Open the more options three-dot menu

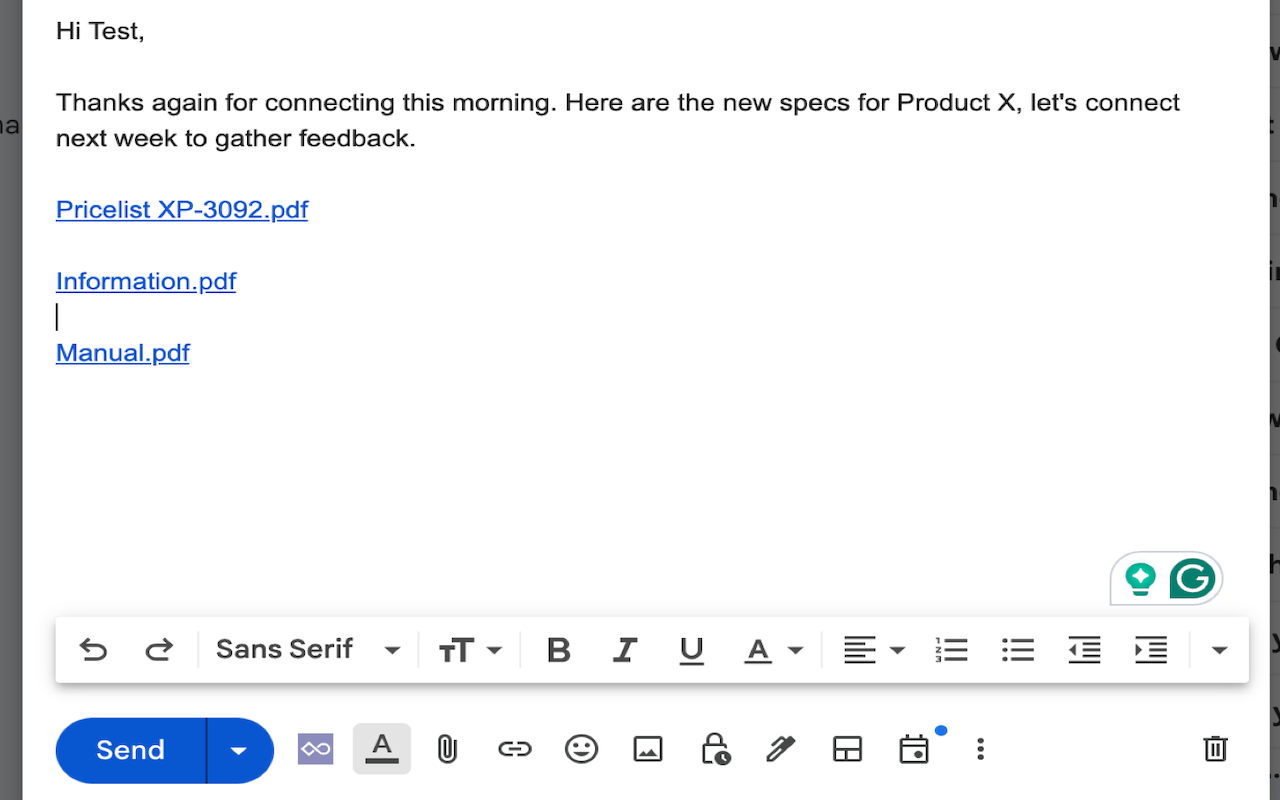click(x=980, y=748)
